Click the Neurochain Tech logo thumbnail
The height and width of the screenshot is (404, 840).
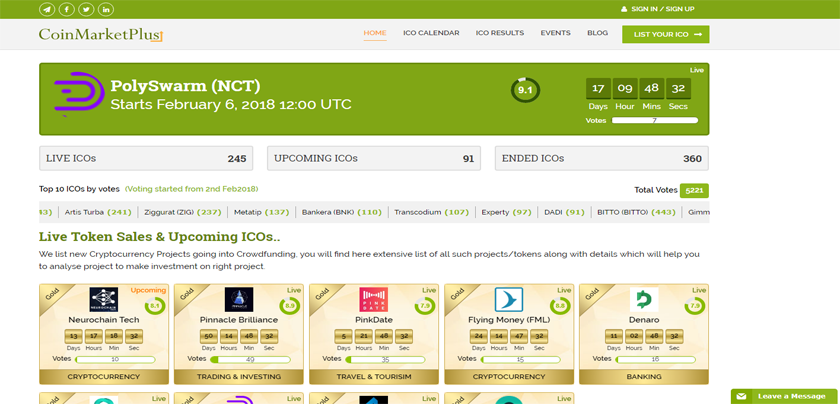(104, 300)
